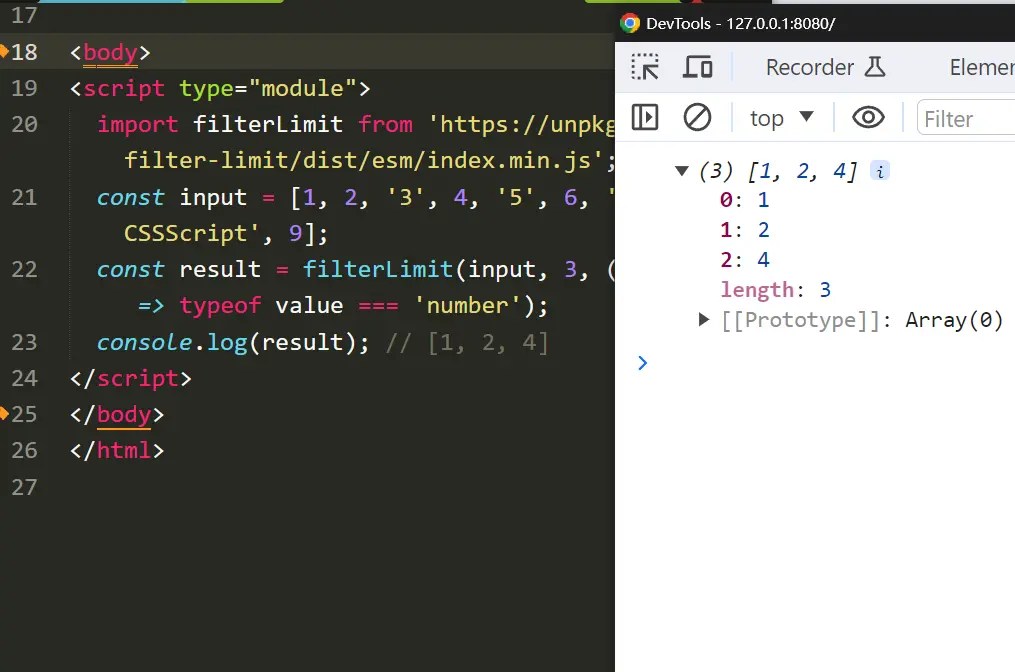Screen dimensions: 1015x672
Task: Click 'typeof' keyword in the editor
Action: pos(220,306)
